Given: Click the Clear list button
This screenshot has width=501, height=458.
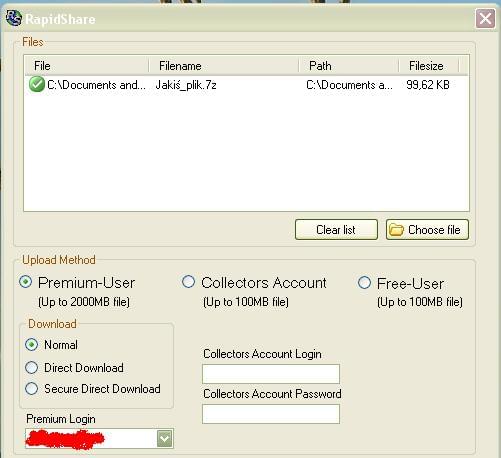Looking at the screenshot, I should click(x=336, y=230).
